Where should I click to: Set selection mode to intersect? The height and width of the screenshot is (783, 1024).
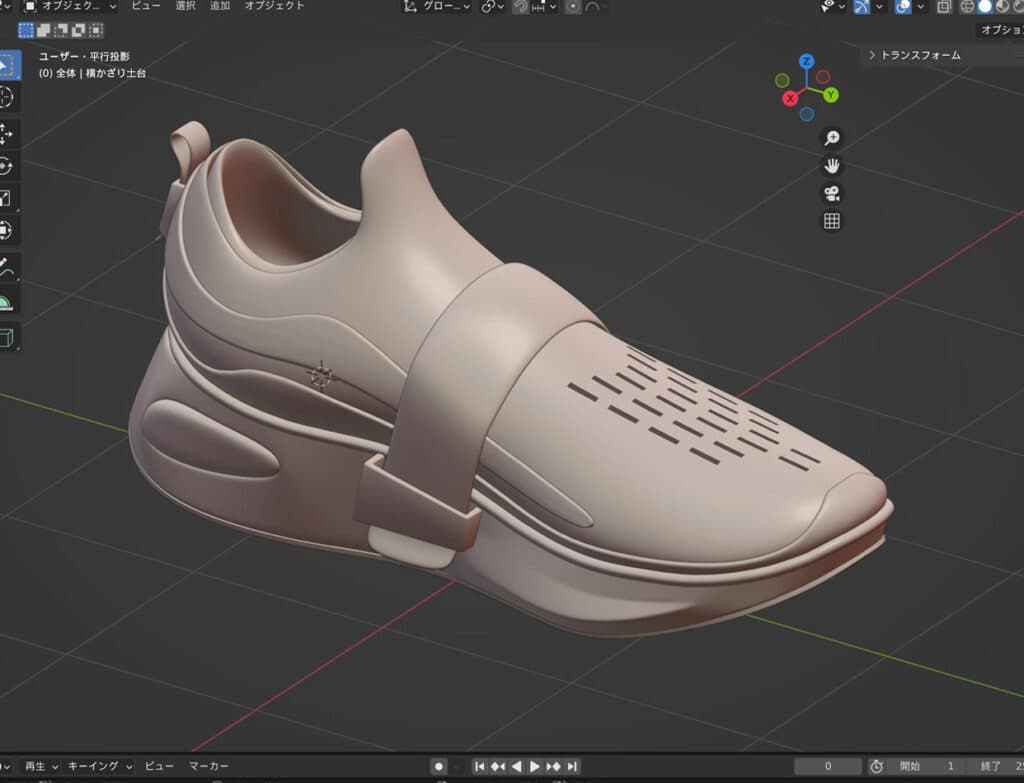click(96, 30)
